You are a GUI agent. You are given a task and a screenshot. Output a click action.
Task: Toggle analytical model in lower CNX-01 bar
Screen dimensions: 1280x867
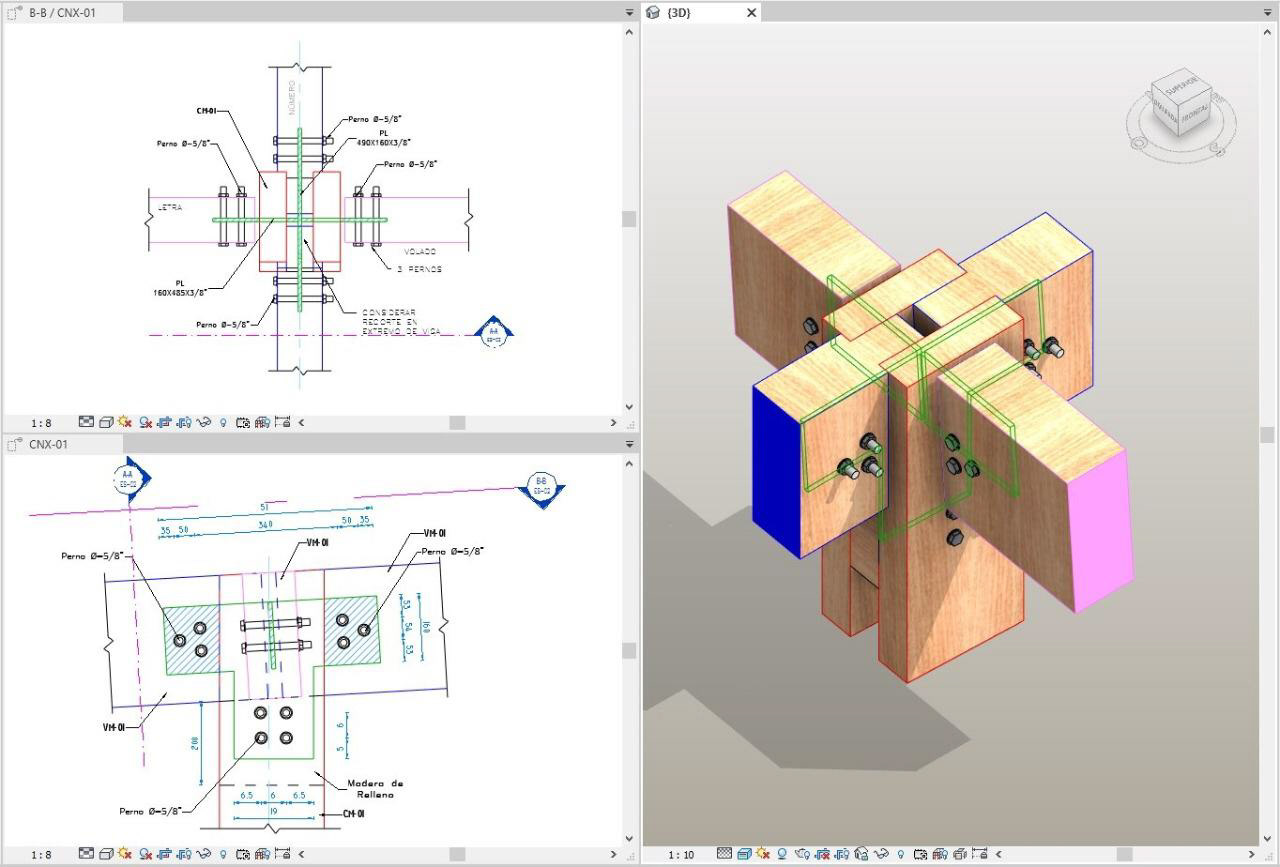click(262, 854)
